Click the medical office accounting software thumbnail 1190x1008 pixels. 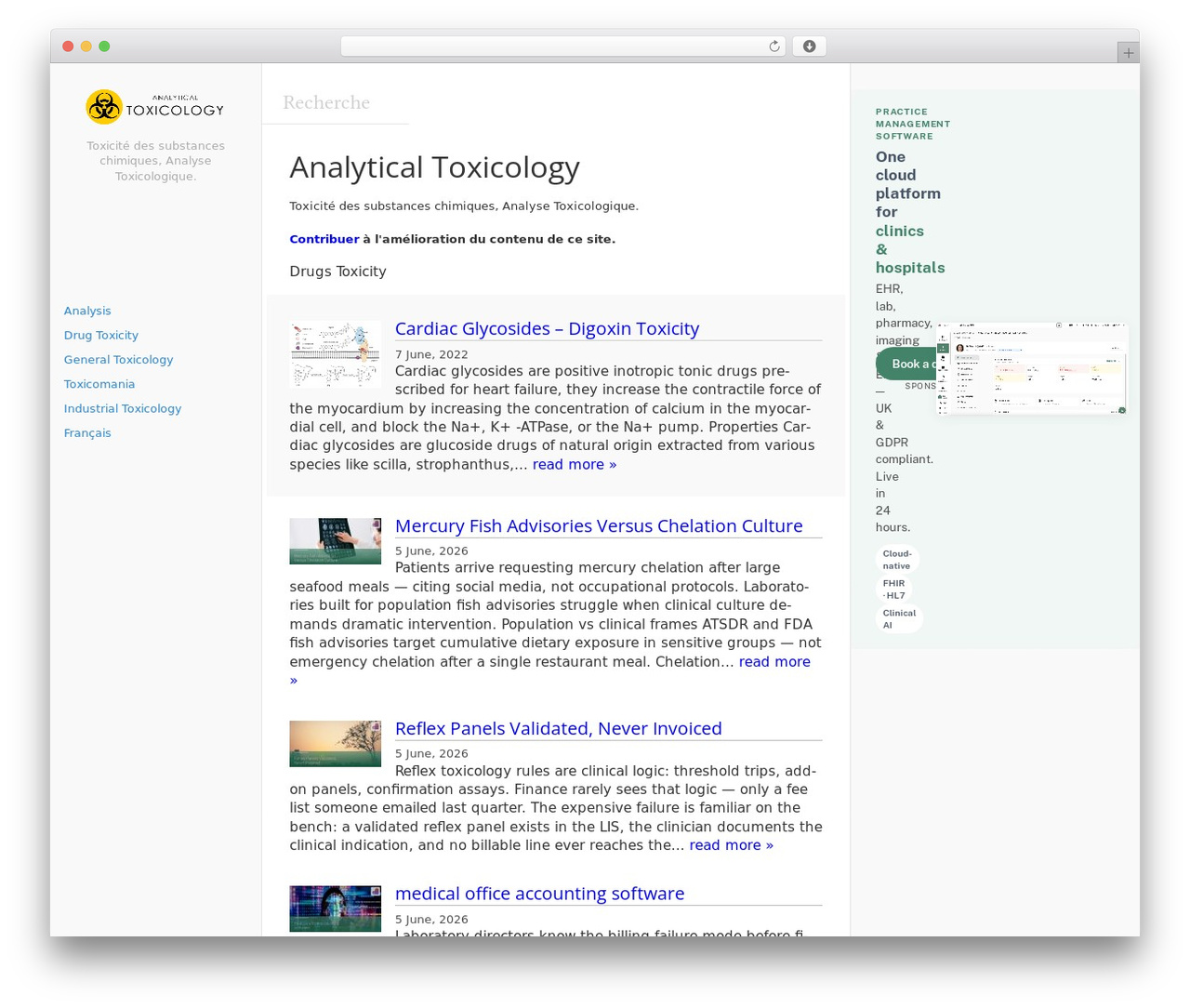pos(336,909)
